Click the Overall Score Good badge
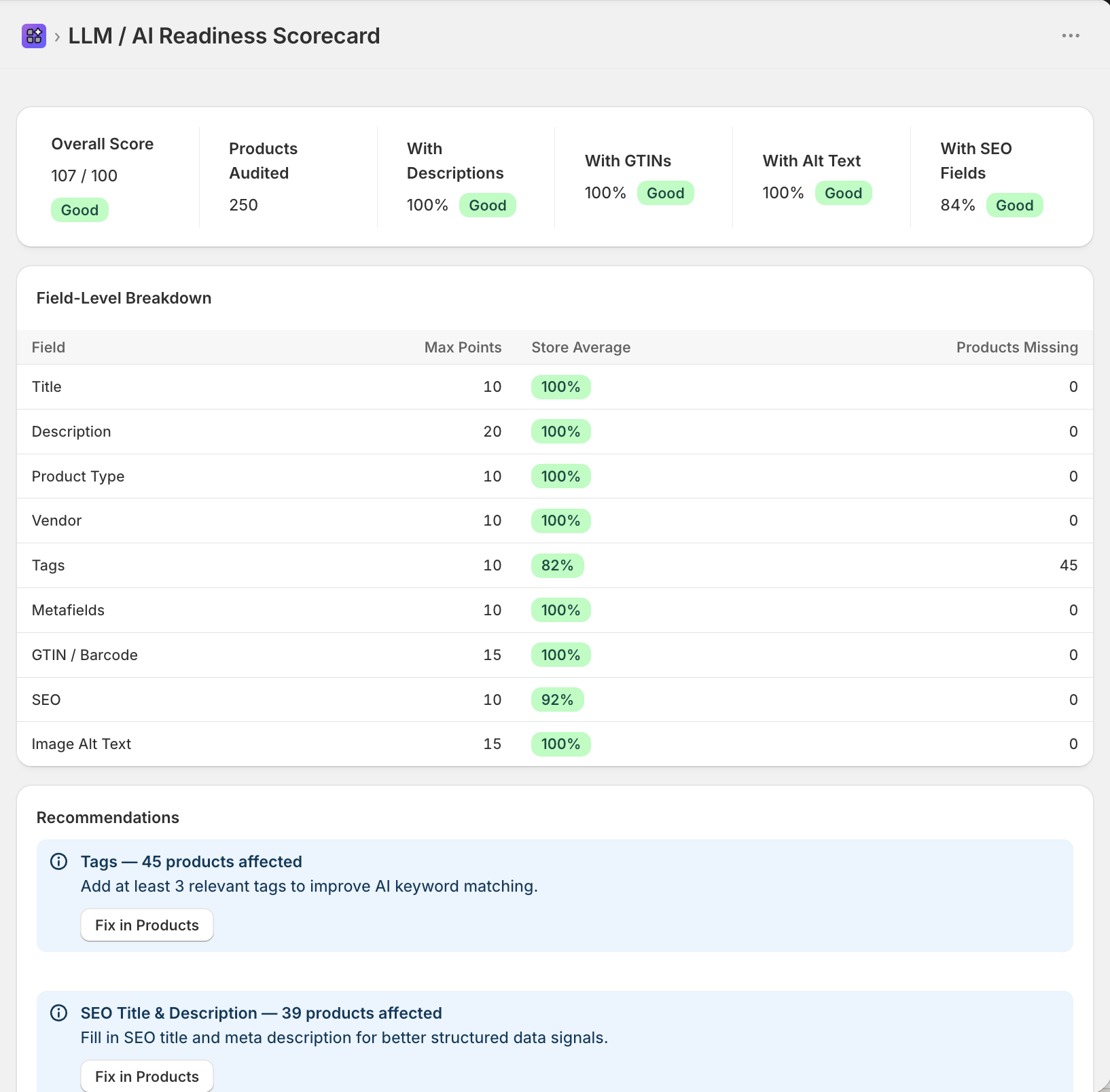The height and width of the screenshot is (1092, 1110). 79,210
